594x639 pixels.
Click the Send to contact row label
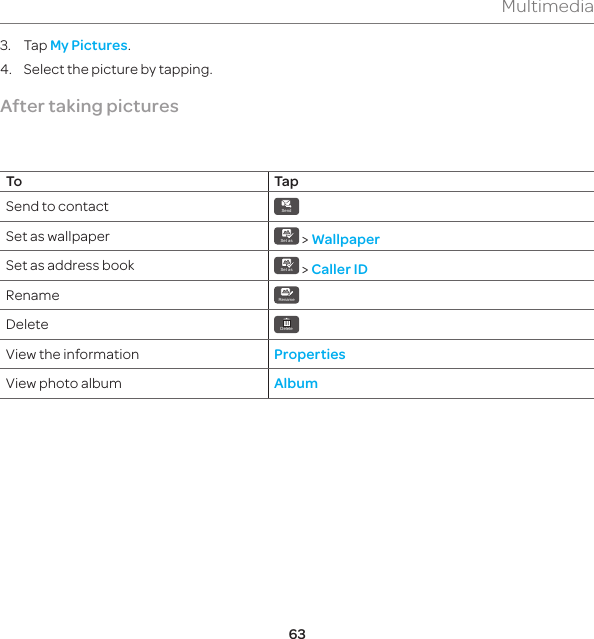[x=57, y=207]
